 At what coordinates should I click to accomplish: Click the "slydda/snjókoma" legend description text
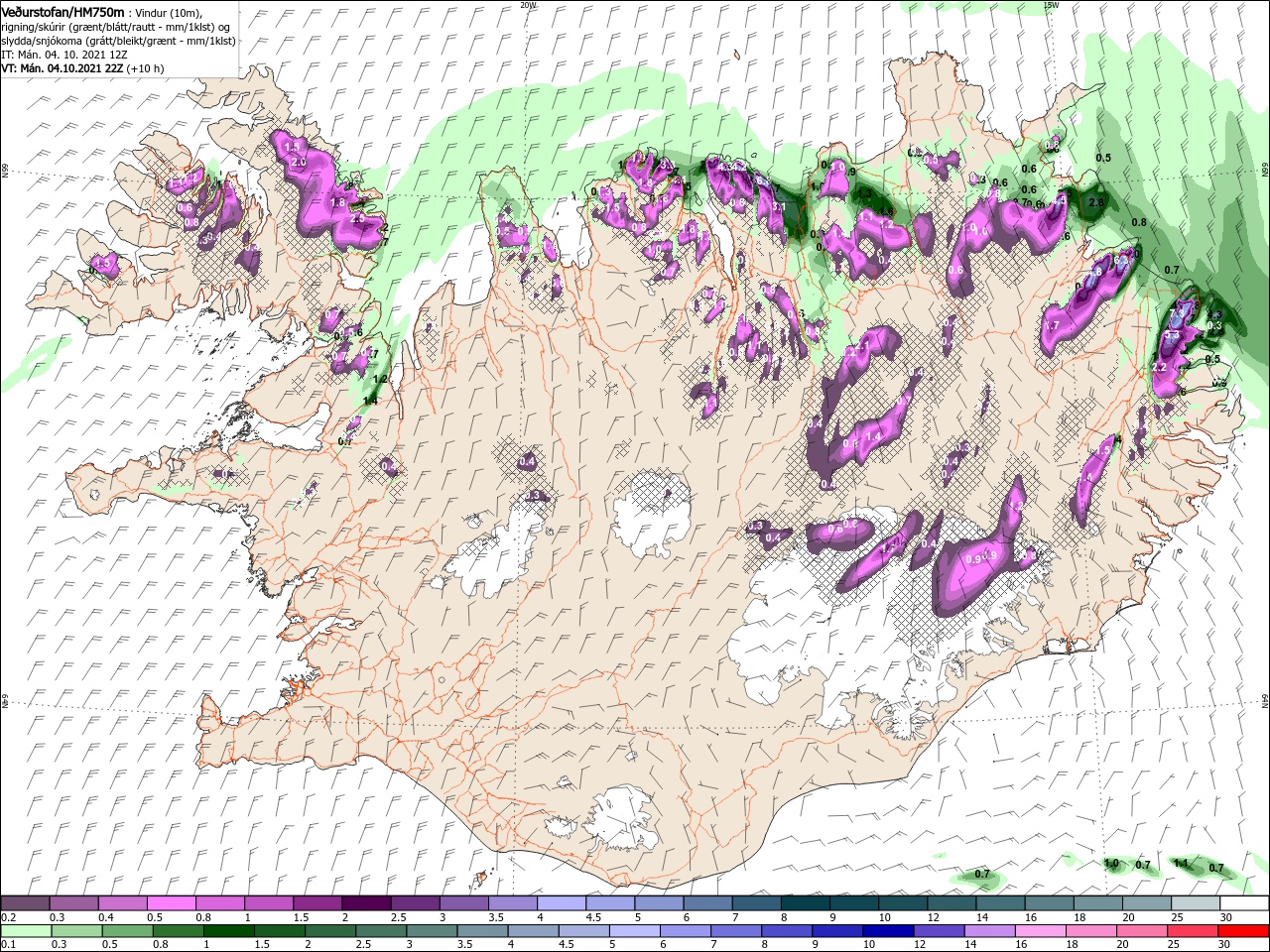(40, 40)
